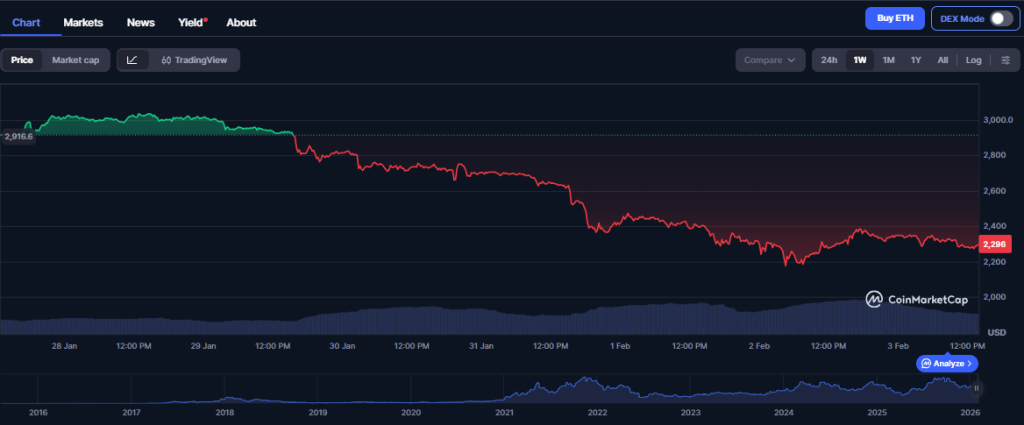Switch to TradingView chart mode
The height and width of the screenshot is (425, 1024).
click(x=194, y=60)
